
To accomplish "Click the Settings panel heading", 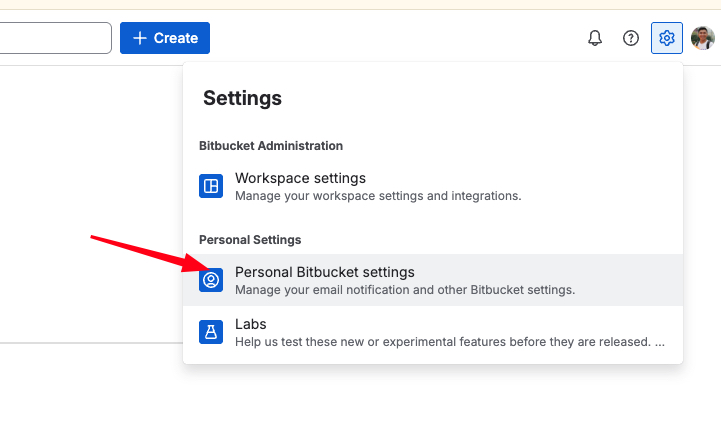I will click(x=242, y=98).
